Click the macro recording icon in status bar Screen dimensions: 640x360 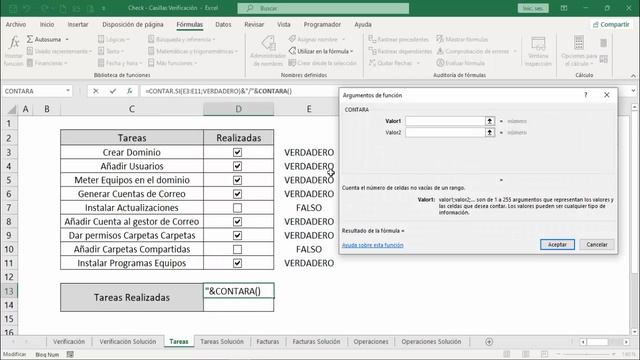tap(70, 354)
